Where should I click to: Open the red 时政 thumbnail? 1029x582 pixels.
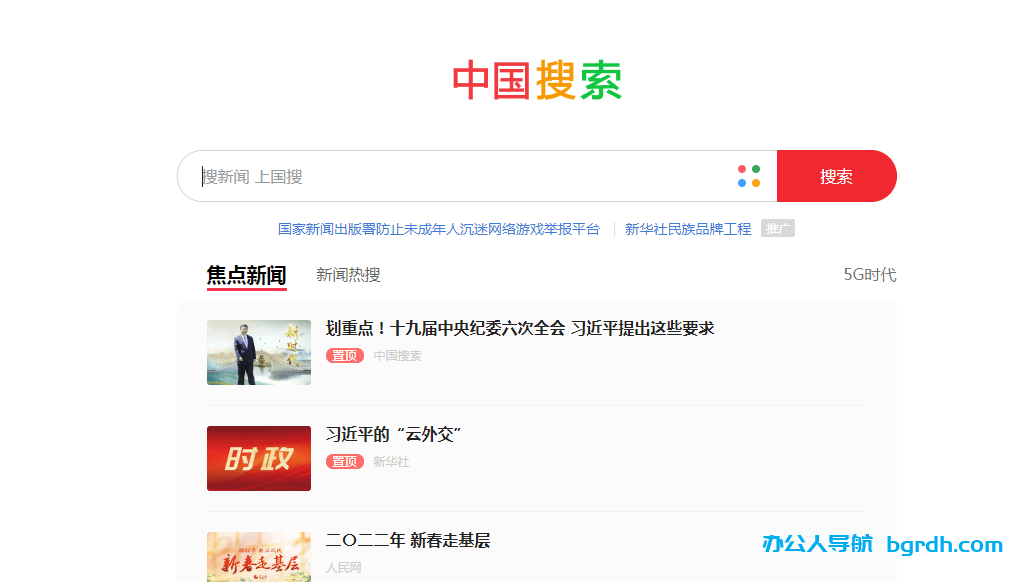pyautogui.click(x=259, y=458)
